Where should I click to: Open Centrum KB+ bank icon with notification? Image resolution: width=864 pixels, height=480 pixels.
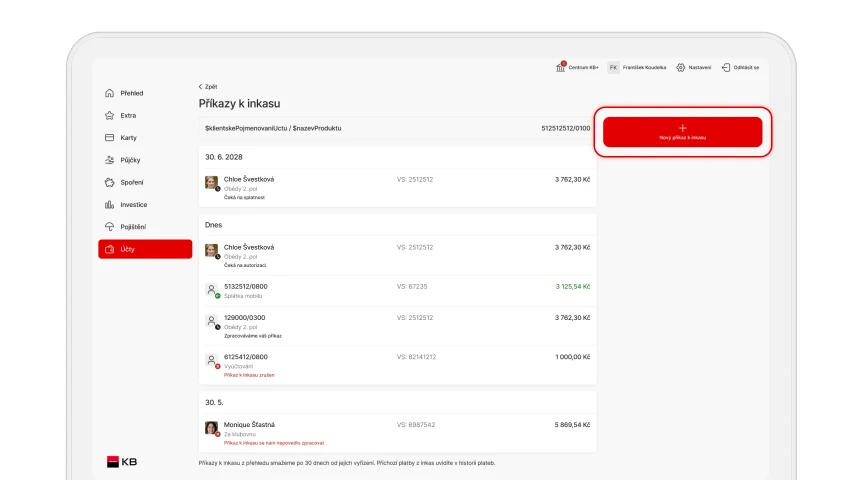pos(560,67)
